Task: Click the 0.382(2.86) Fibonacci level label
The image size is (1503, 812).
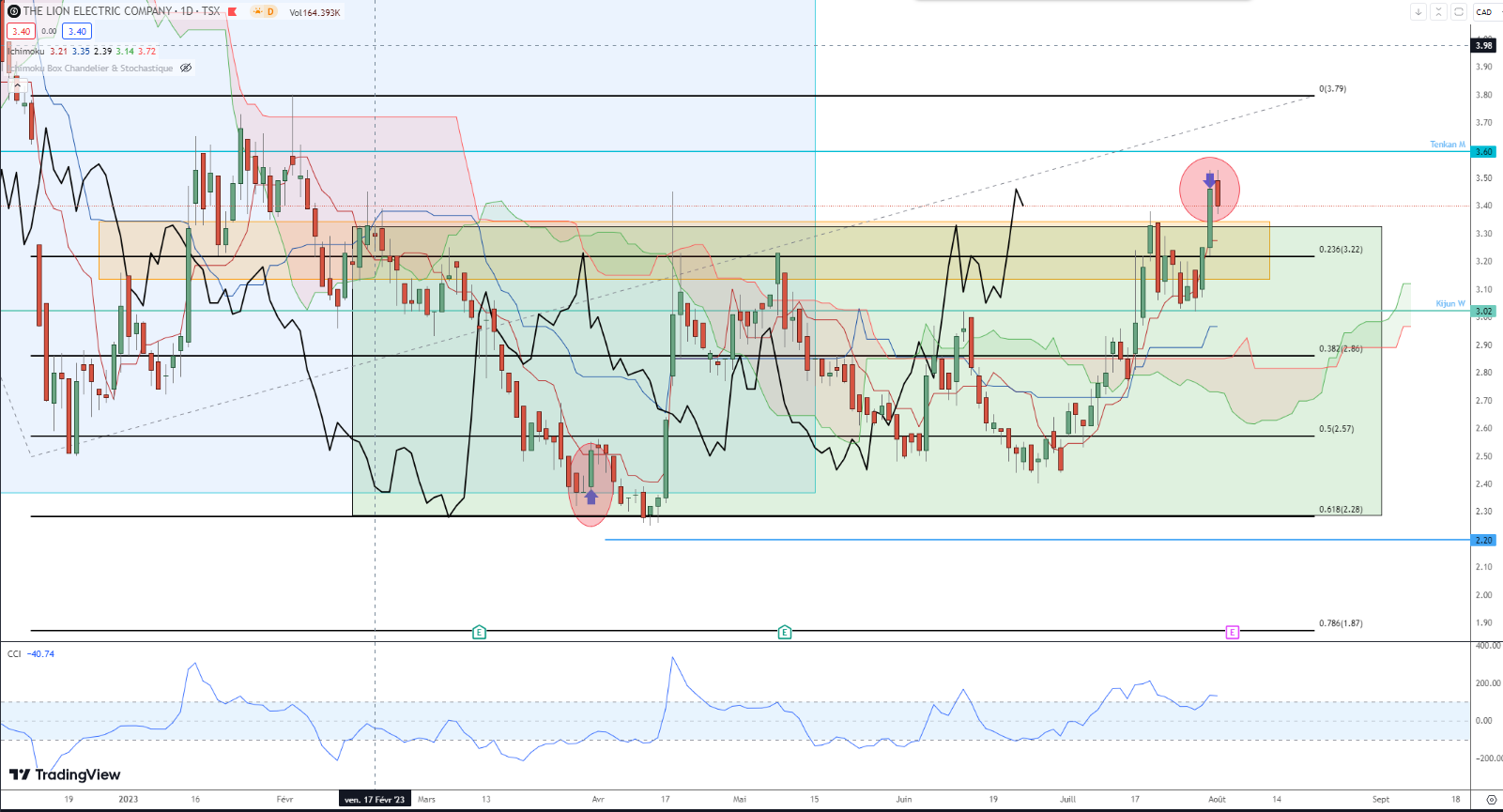Action: click(x=1341, y=348)
